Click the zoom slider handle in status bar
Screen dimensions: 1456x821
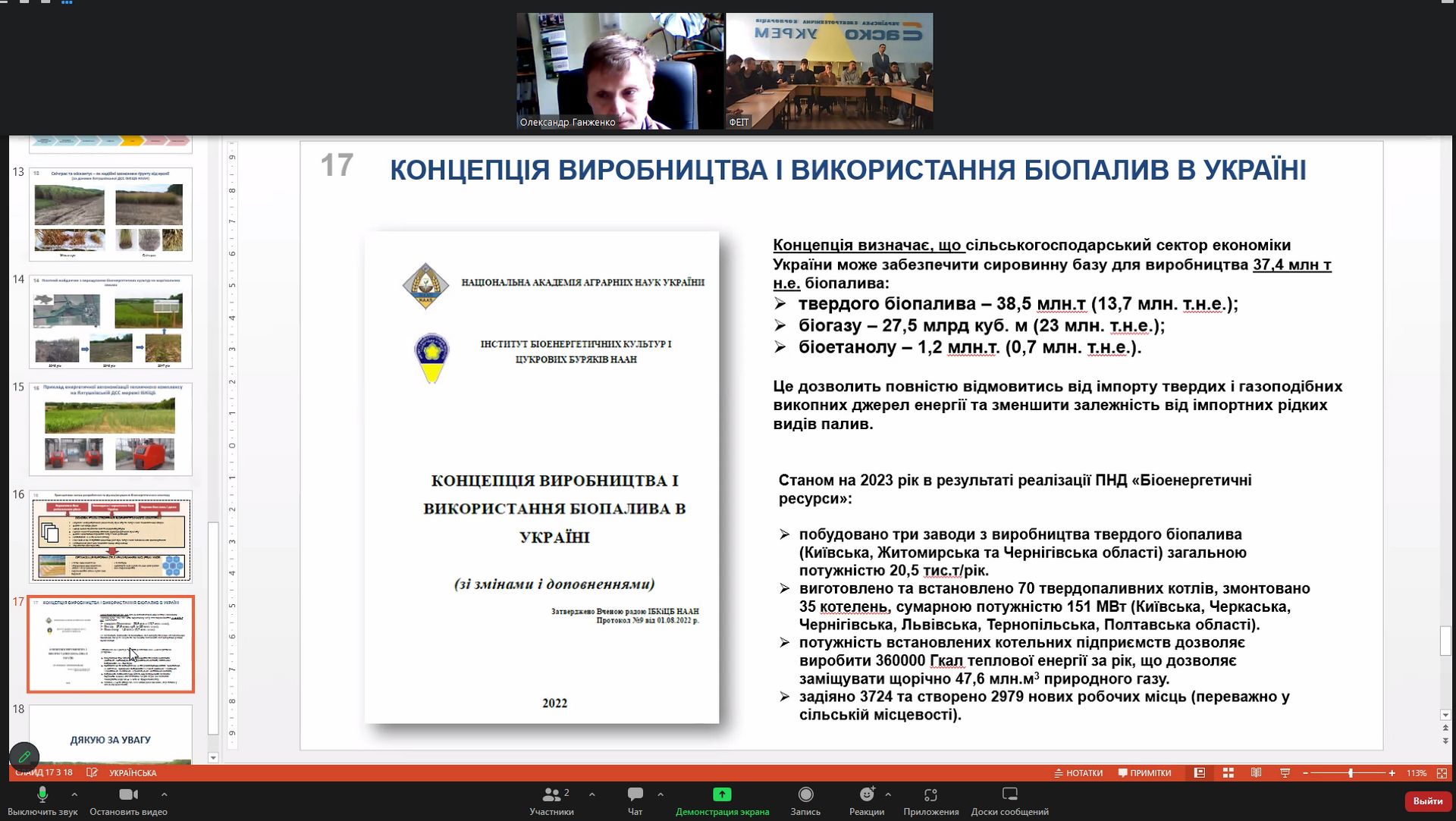coord(1351,773)
